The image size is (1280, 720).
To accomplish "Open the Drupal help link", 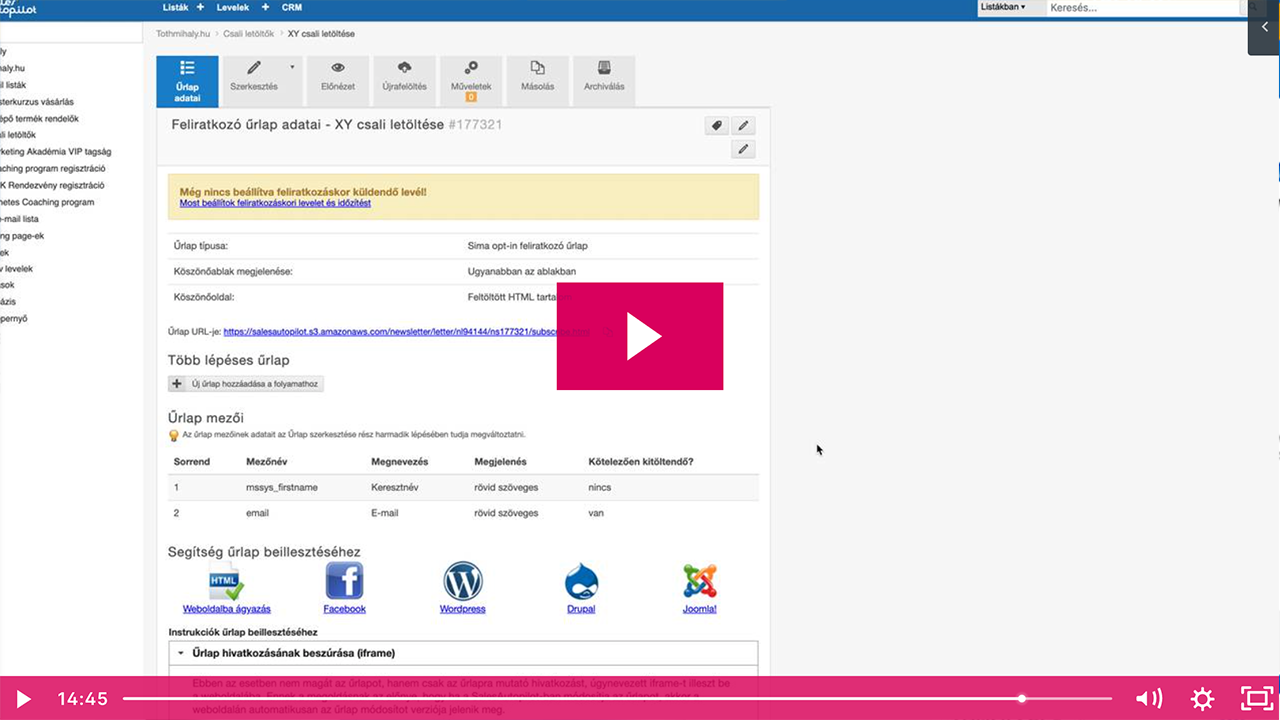I will 581,609.
